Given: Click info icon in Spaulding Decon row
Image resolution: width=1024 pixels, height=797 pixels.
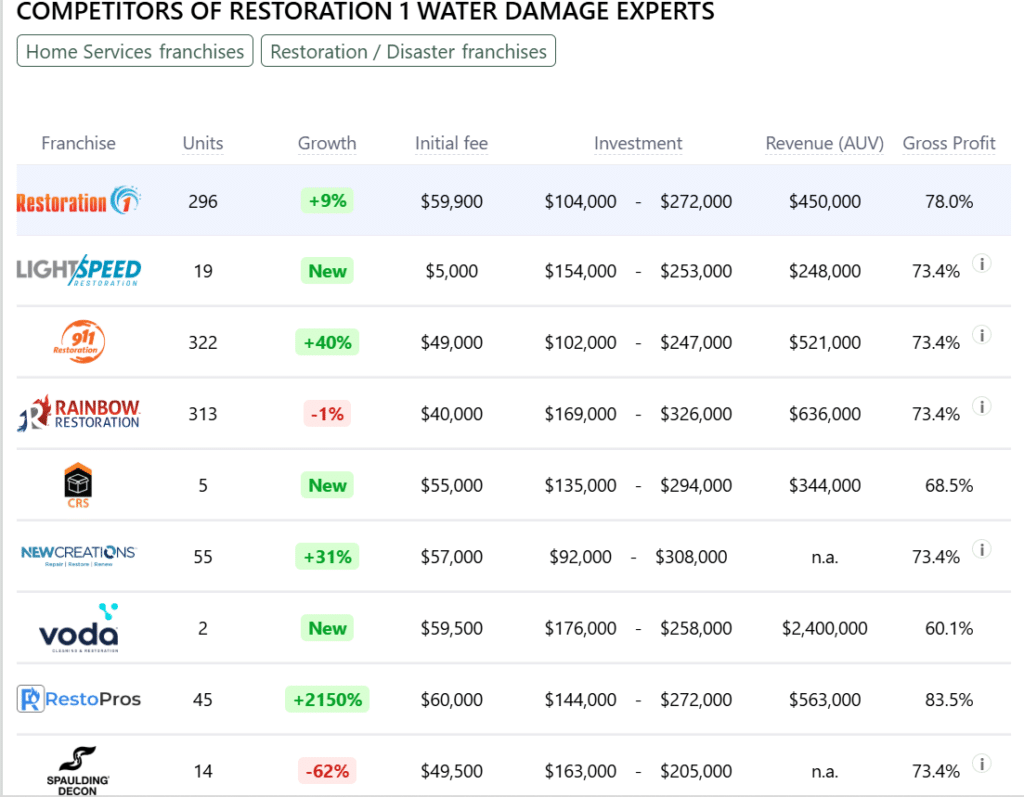Looking at the screenshot, I should pos(982,763).
